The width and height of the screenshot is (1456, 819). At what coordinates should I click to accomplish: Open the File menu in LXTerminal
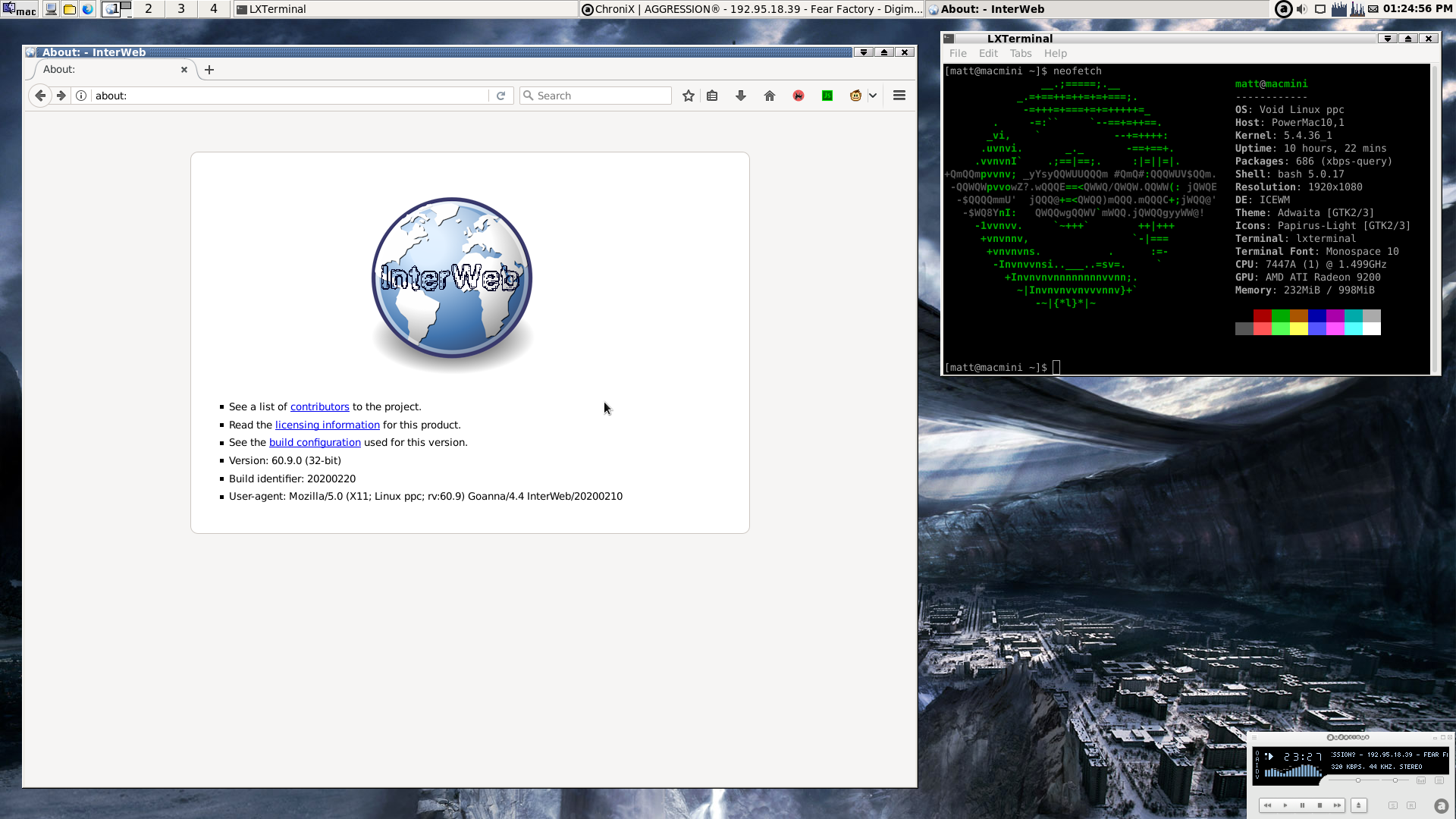(958, 53)
